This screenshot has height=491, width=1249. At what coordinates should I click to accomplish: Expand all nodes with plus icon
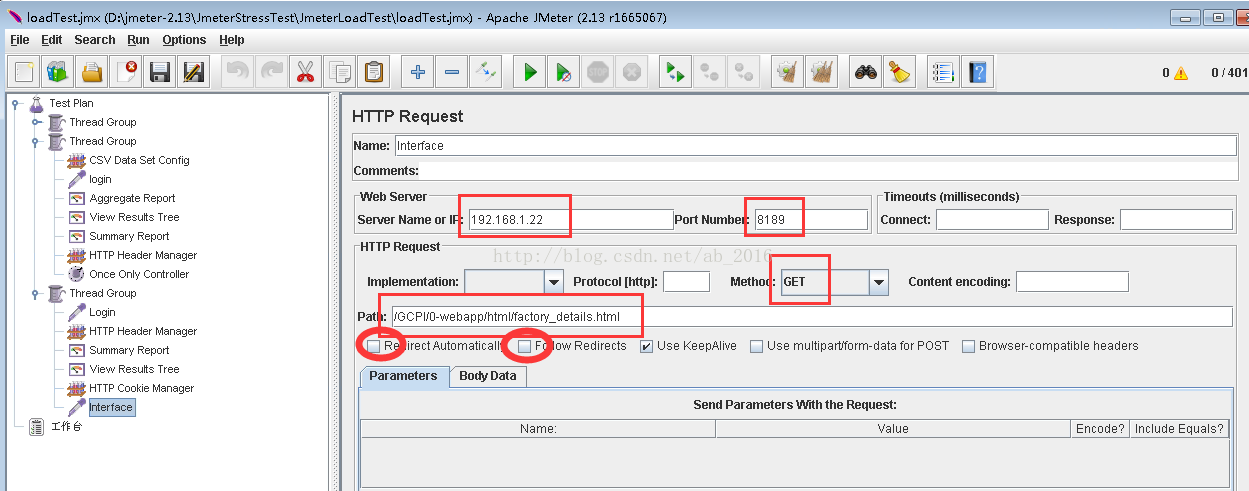coord(418,72)
